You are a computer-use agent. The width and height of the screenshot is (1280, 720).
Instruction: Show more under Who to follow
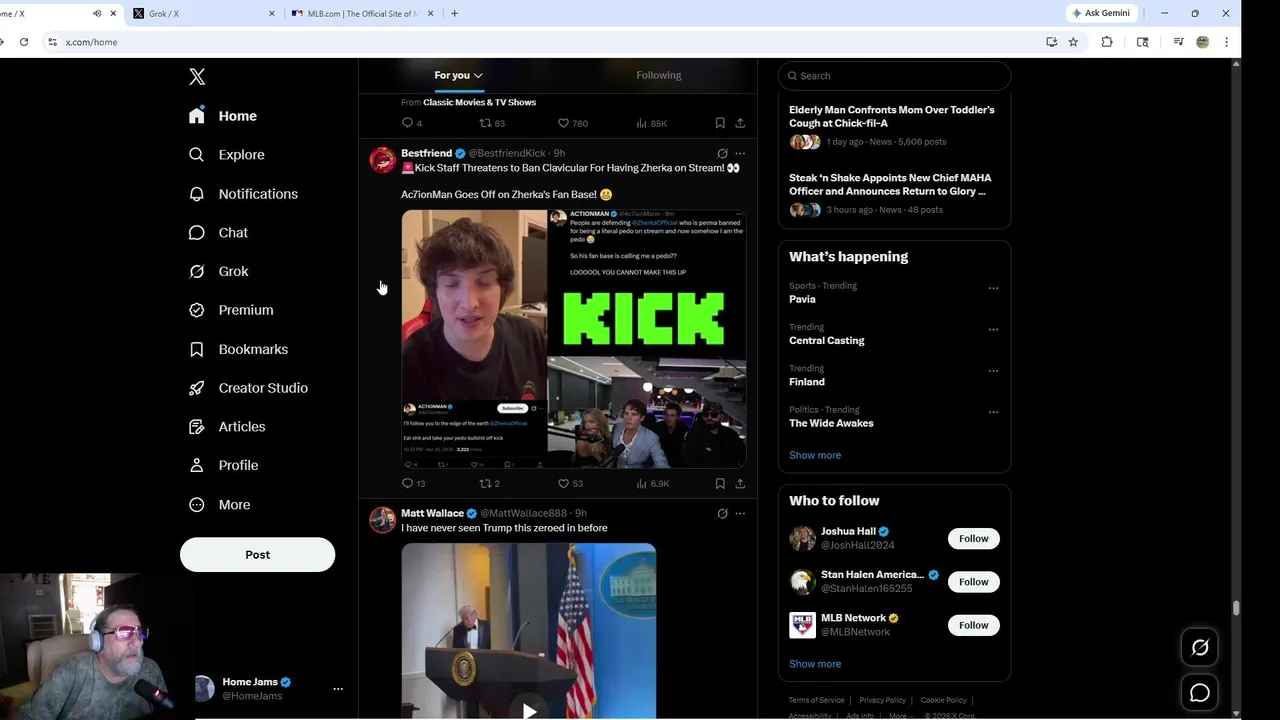point(815,664)
